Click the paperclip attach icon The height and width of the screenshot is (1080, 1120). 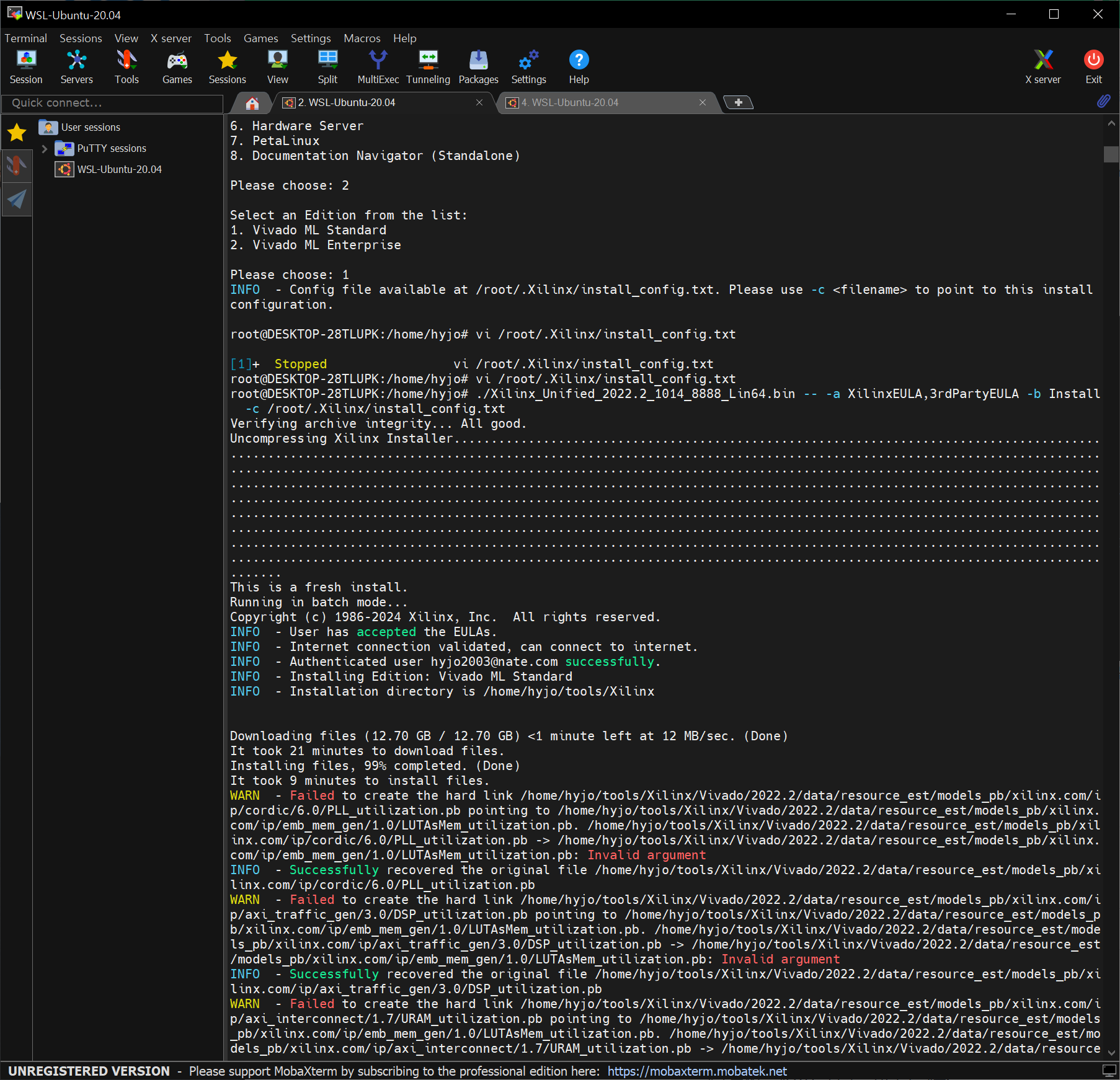click(1104, 101)
